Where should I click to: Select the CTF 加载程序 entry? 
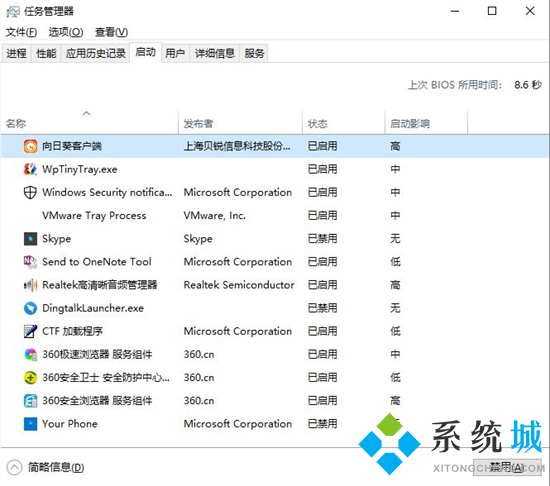[72, 331]
